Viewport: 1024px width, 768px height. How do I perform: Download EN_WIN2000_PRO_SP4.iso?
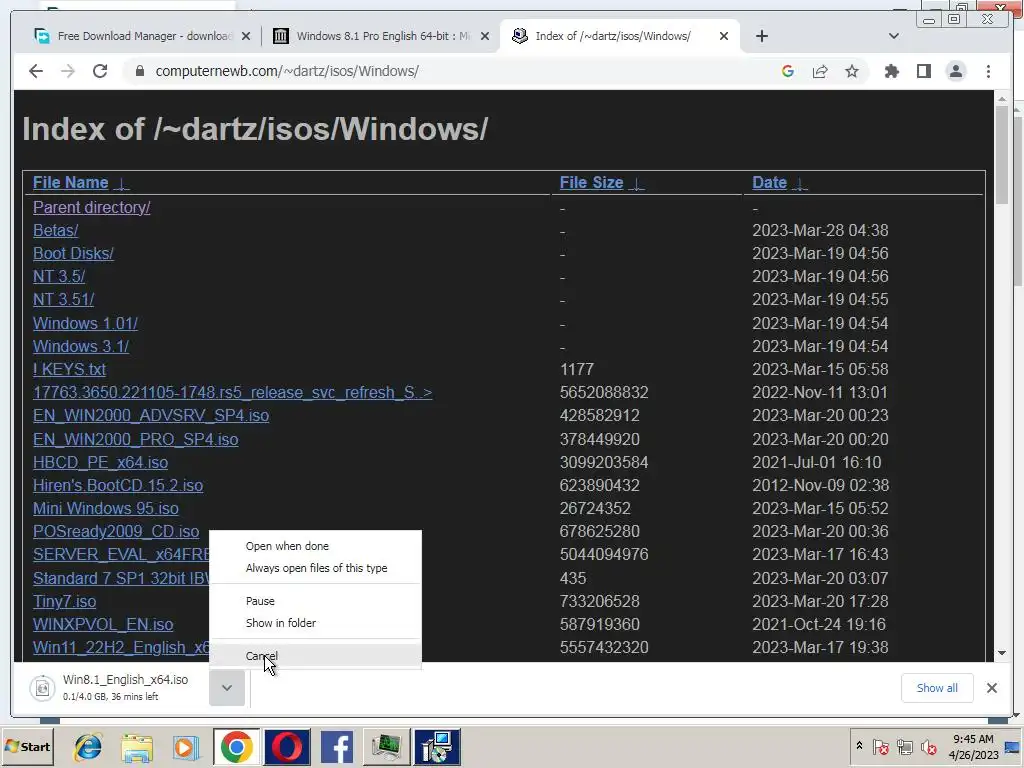[x=135, y=439]
